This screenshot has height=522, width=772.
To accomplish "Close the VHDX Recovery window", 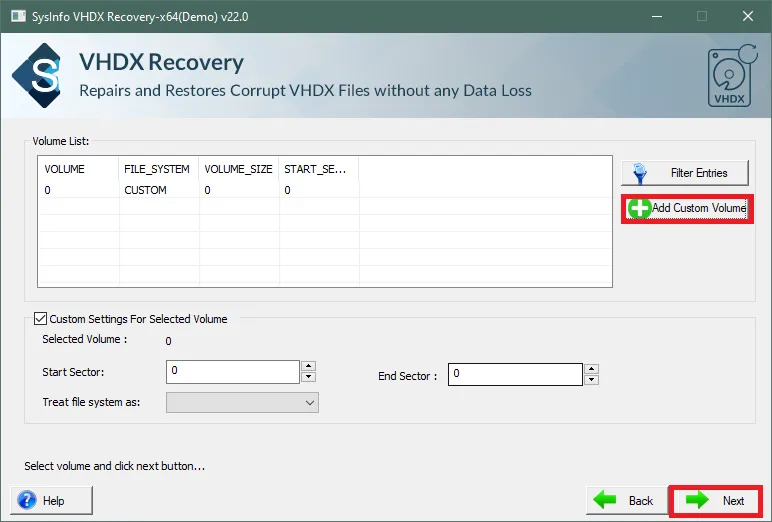I will pos(748,16).
